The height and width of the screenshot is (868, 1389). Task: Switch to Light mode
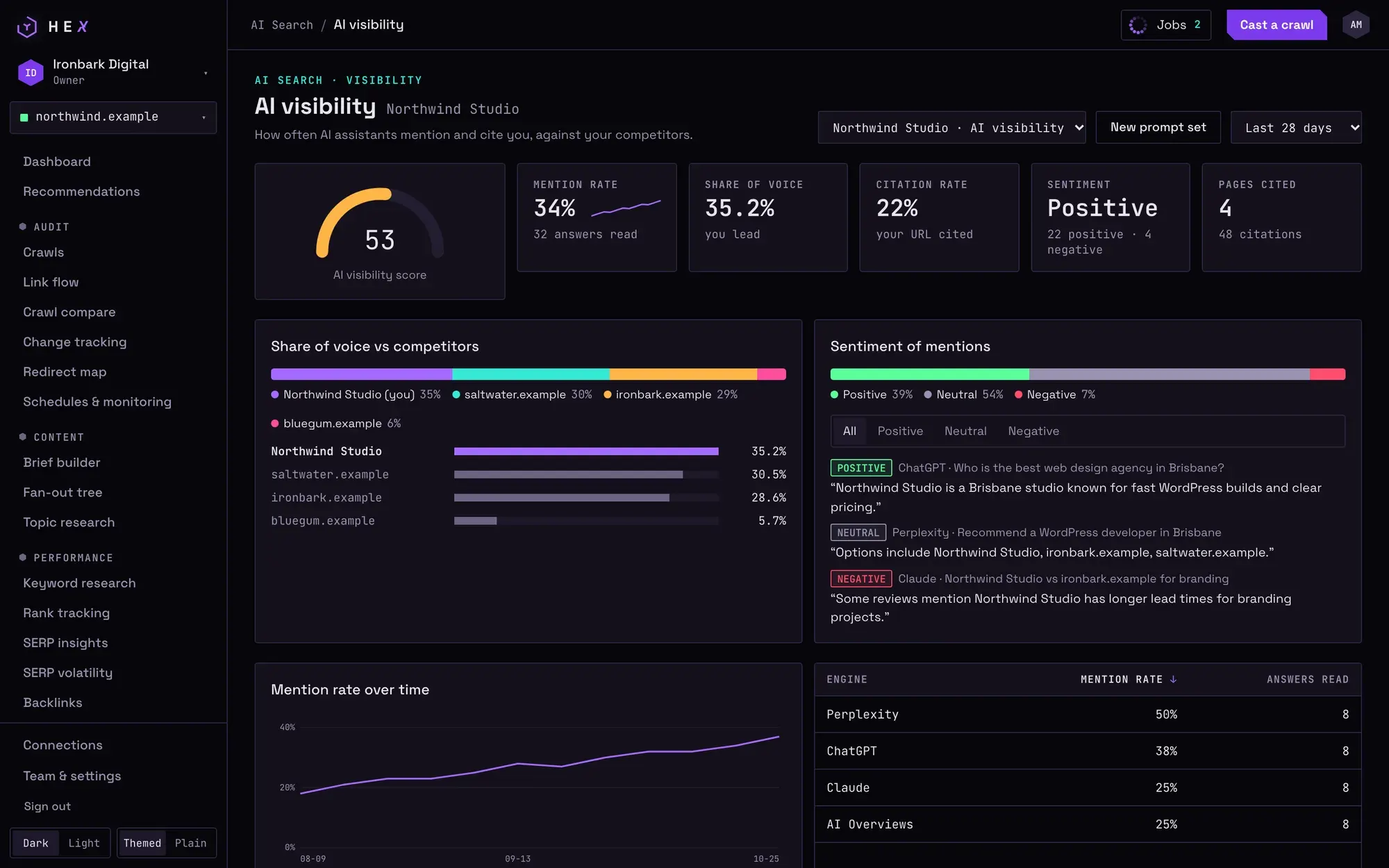84,842
